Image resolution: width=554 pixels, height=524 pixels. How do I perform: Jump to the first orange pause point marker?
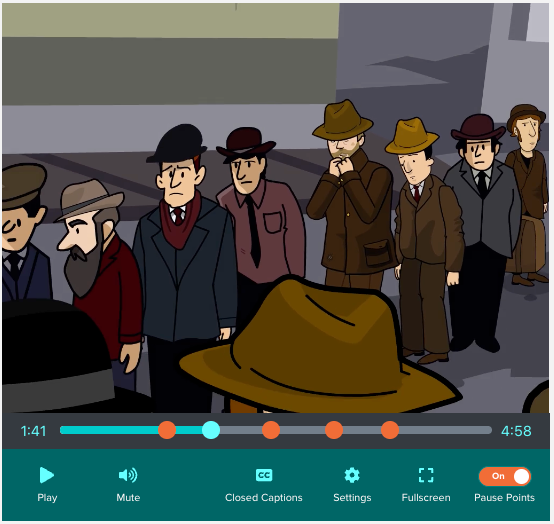coord(167,430)
